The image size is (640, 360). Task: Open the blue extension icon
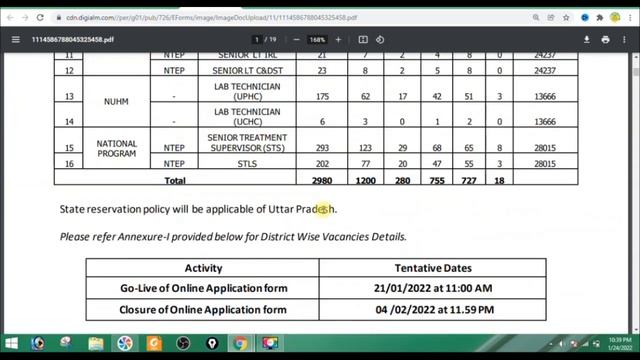585,18
